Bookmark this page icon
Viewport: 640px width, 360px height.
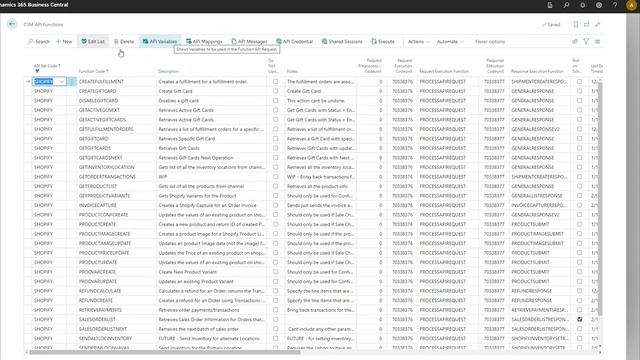coord(576,24)
